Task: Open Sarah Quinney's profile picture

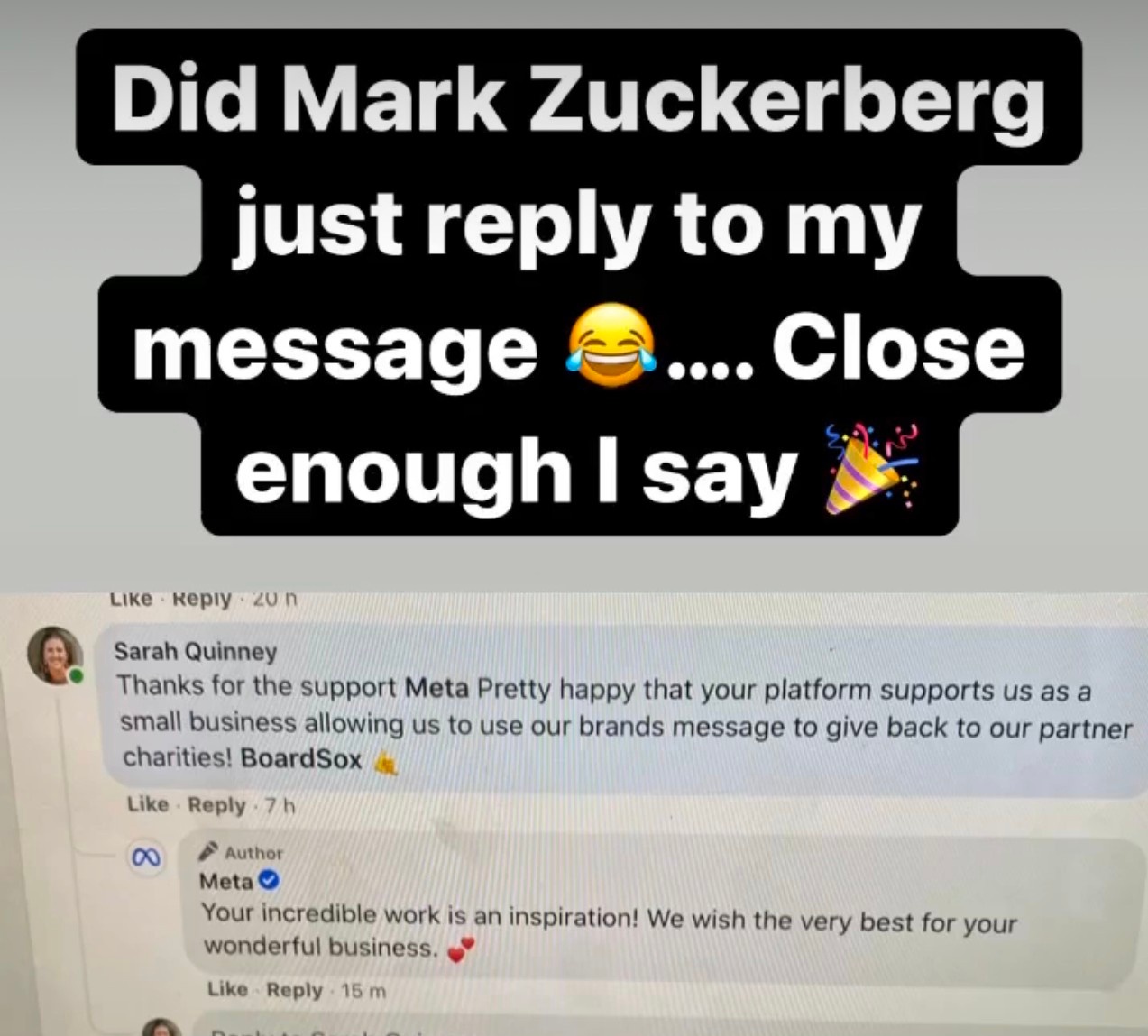Action: 56,655
